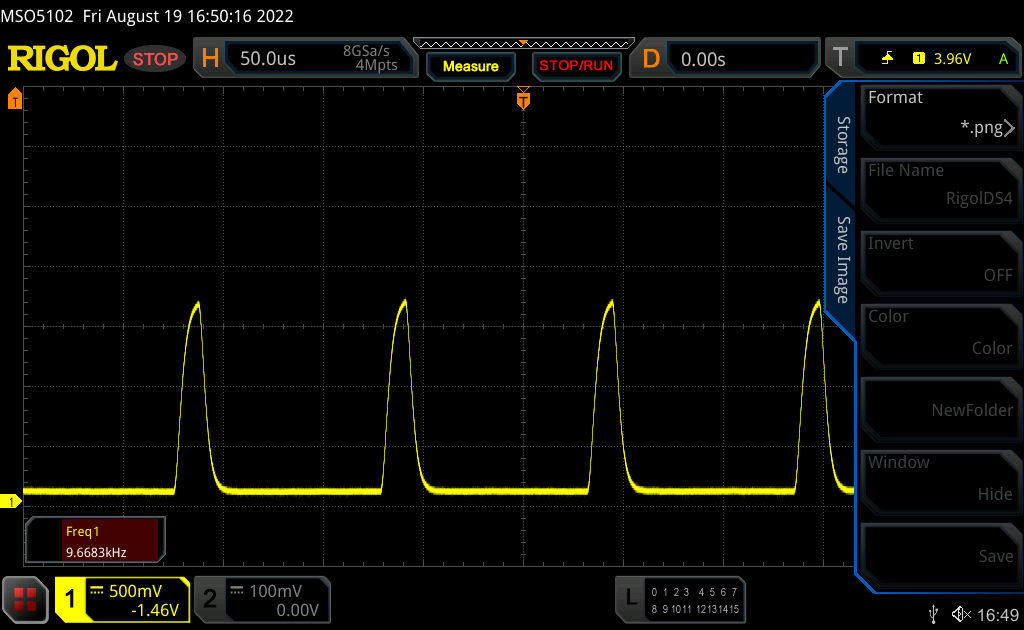Switch to the Save Image tab

(842, 260)
